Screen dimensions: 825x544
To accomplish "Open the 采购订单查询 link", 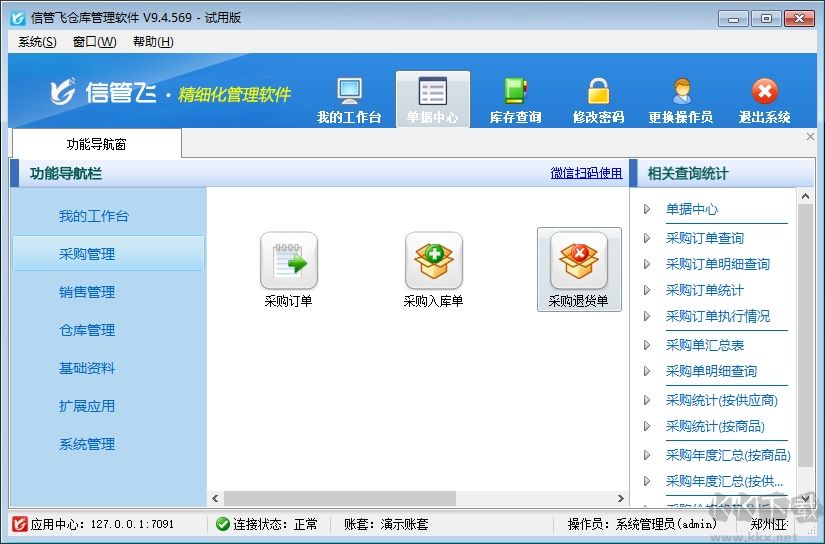I will pyautogui.click(x=705, y=238).
